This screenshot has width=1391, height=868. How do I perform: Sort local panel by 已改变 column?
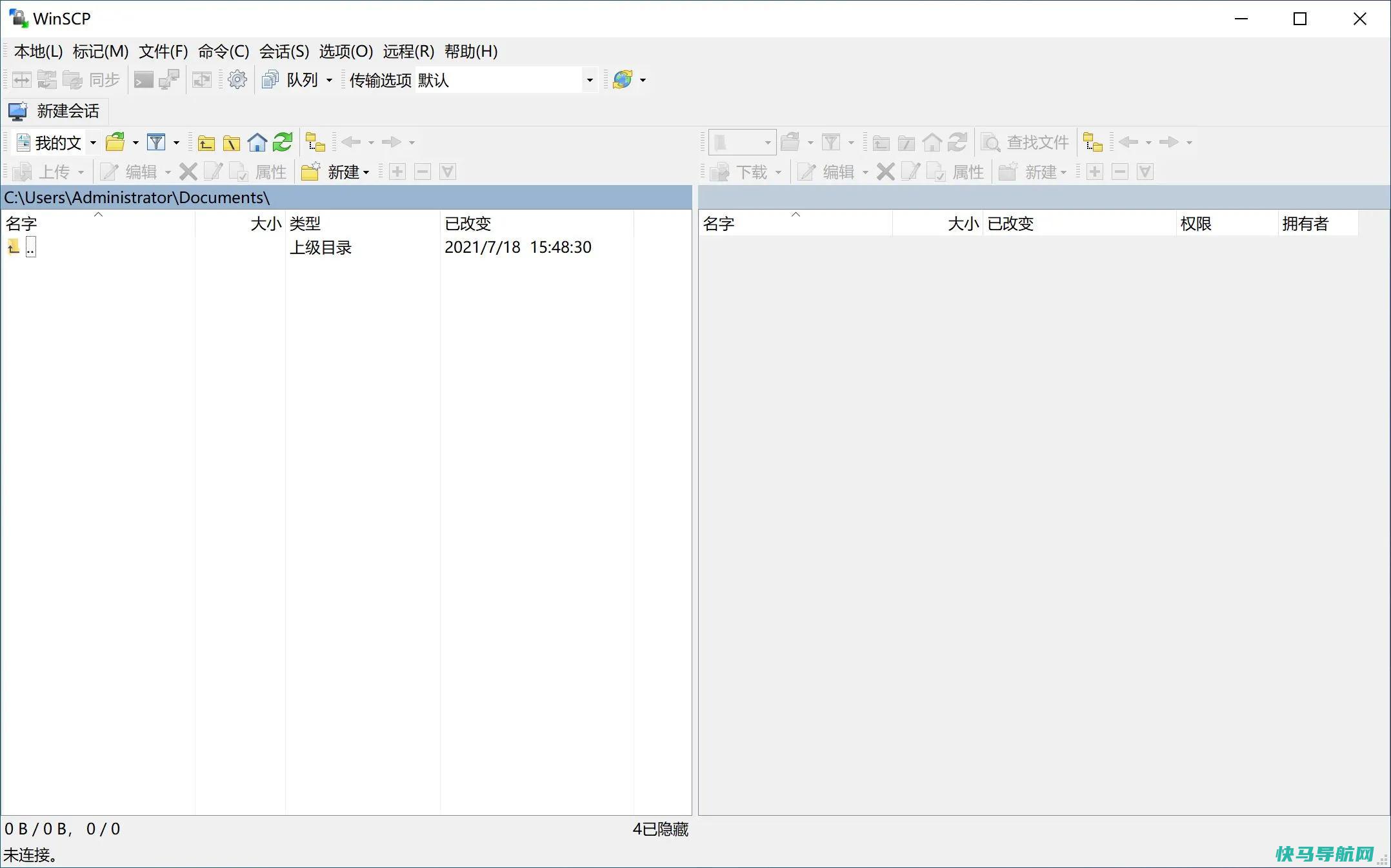click(537, 223)
